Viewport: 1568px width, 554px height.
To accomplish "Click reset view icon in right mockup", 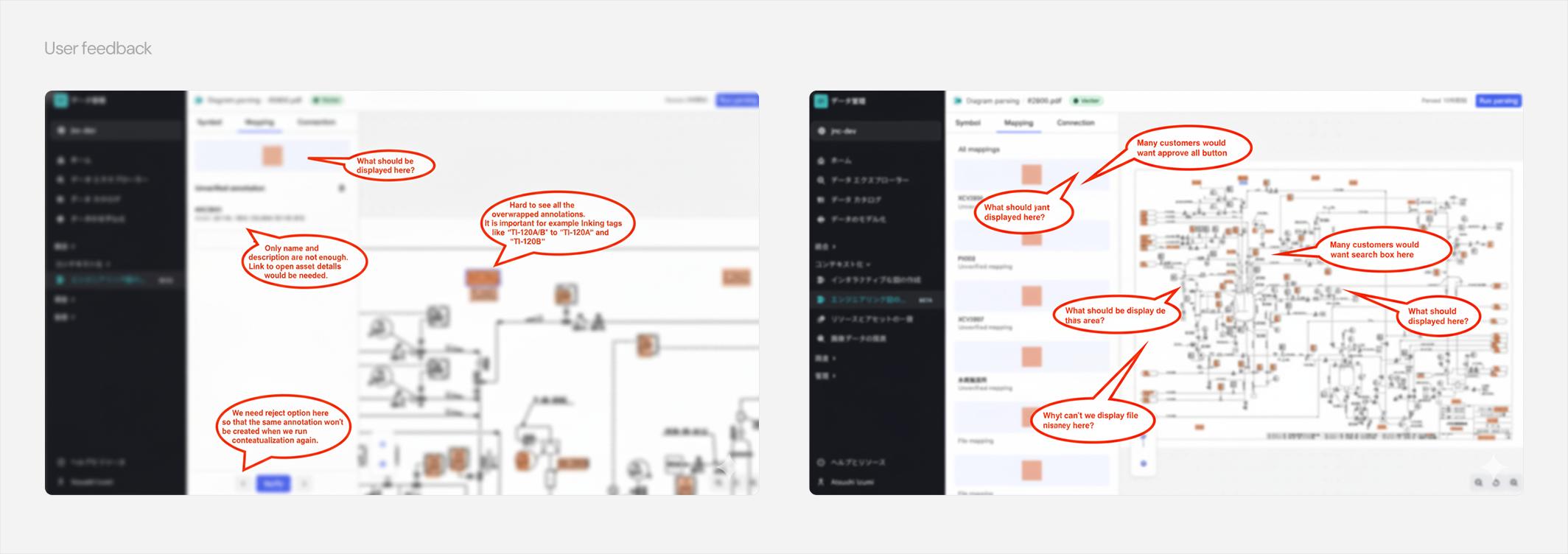I will pyautogui.click(x=1496, y=483).
